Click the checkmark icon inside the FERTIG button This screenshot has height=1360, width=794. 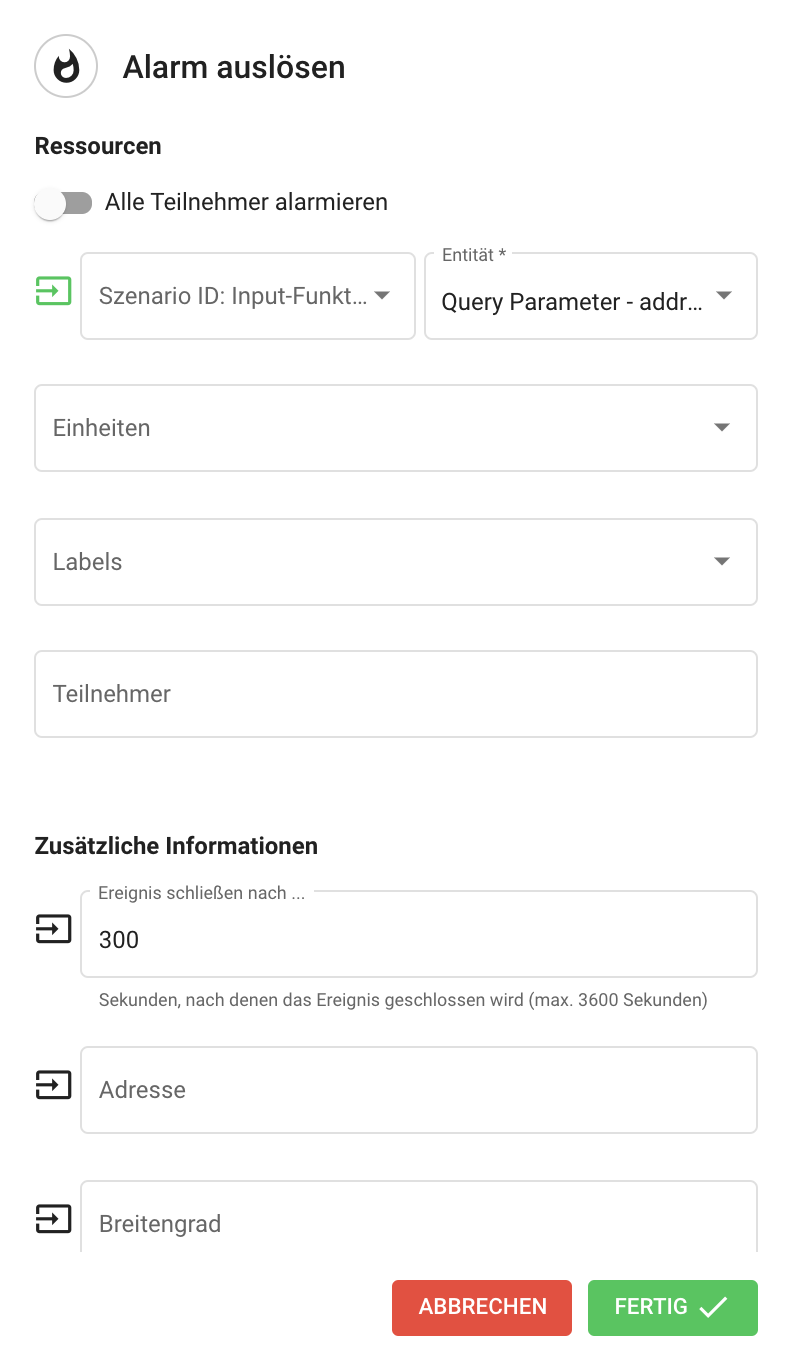tap(714, 1307)
